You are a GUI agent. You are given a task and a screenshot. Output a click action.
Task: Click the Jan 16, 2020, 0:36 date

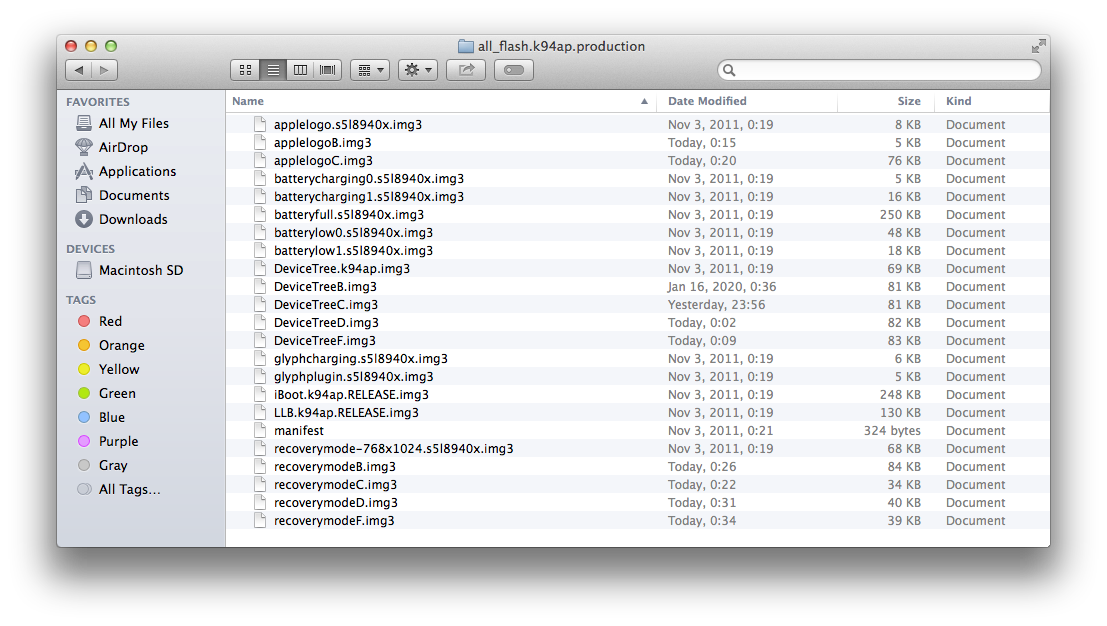click(722, 287)
